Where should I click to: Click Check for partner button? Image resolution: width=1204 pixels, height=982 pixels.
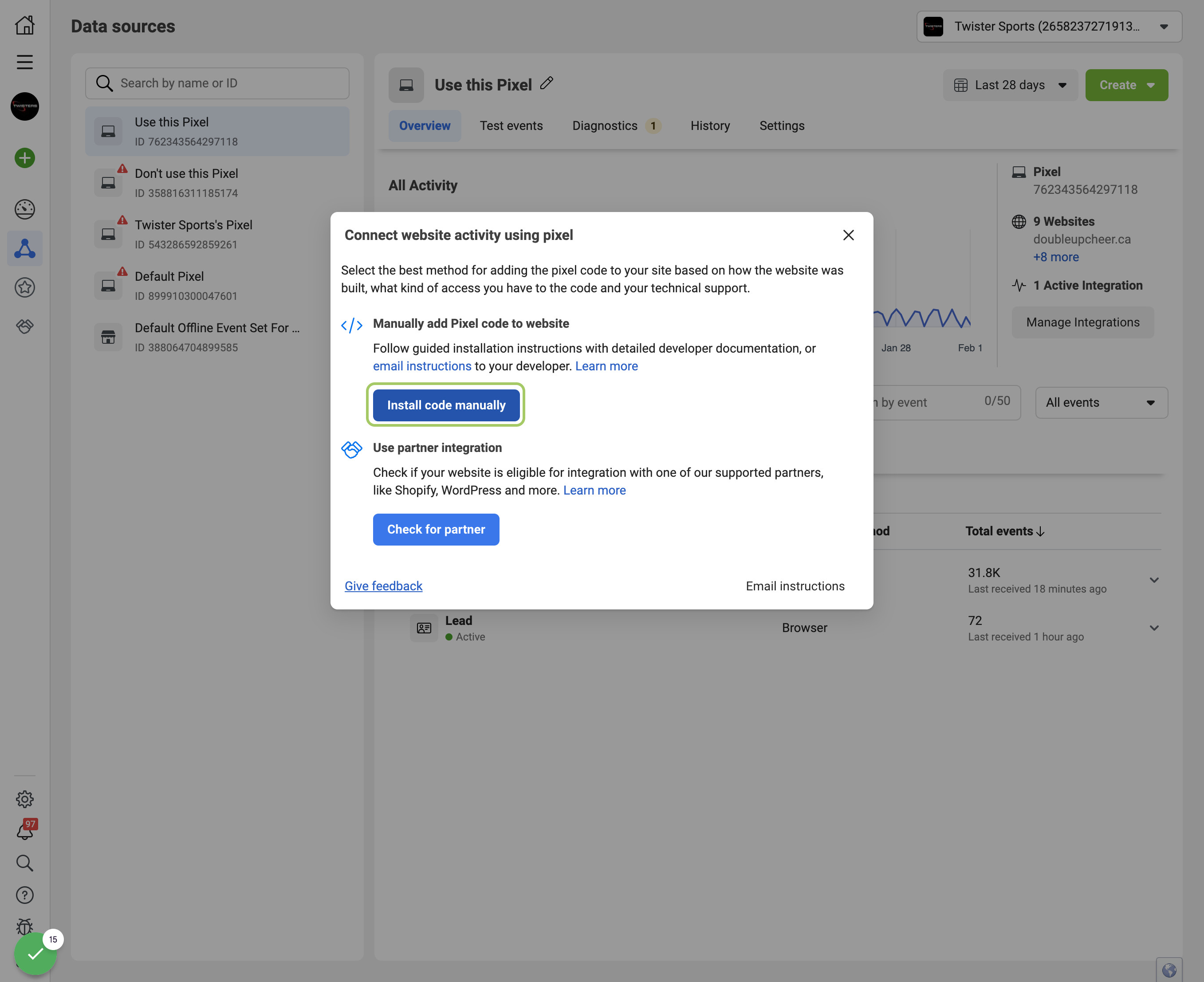point(436,530)
